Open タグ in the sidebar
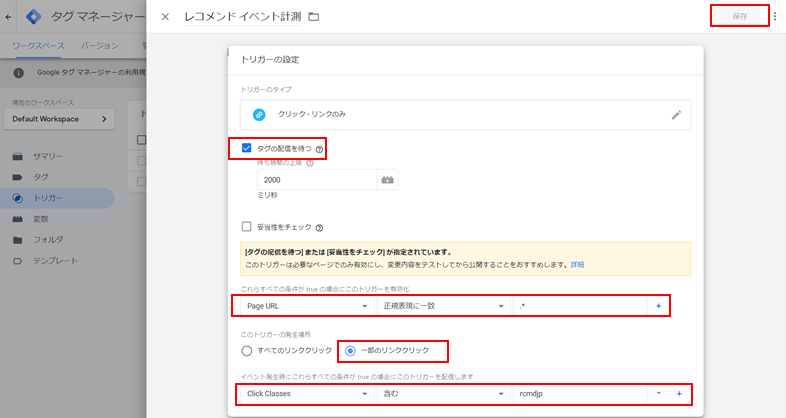The height and width of the screenshot is (418, 786). [41, 177]
